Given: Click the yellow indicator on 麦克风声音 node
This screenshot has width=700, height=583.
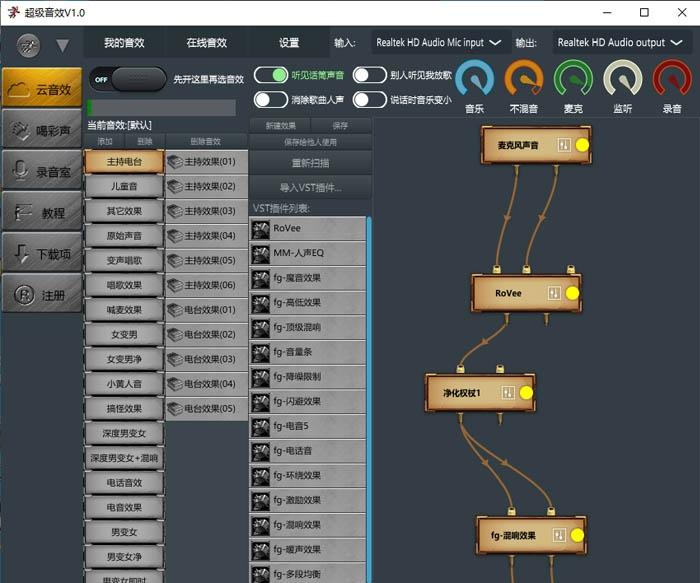Looking at the screenshot, I should [x=582, y=145].
